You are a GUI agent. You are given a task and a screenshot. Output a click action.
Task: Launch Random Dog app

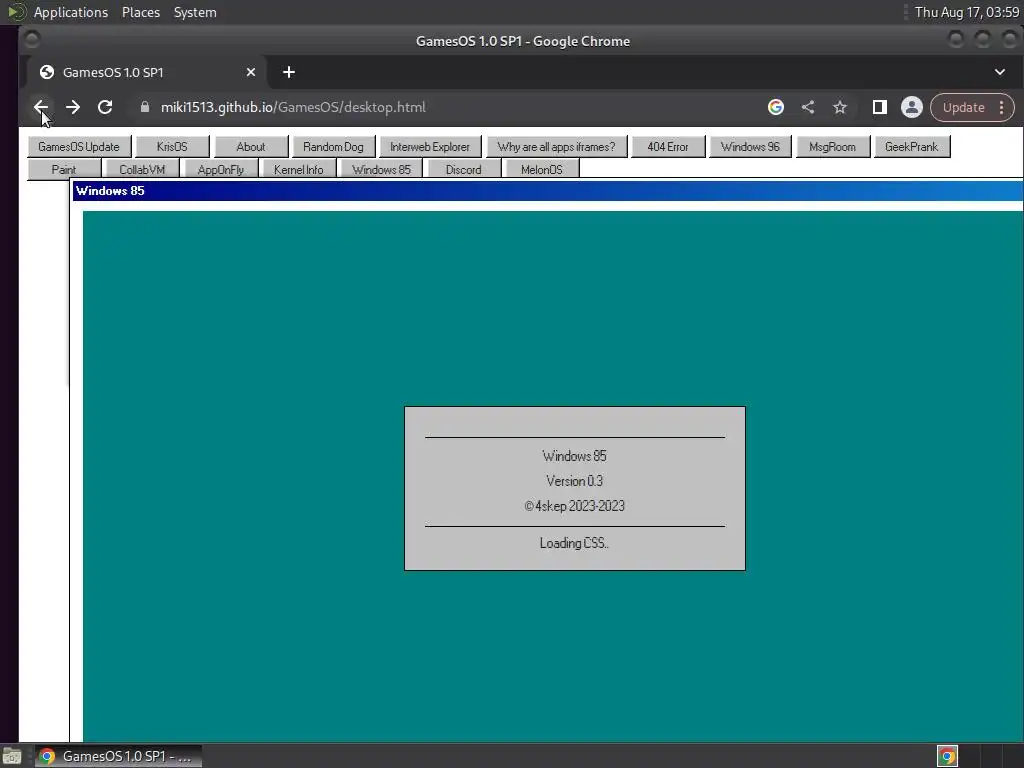click(x=333, y=147)
